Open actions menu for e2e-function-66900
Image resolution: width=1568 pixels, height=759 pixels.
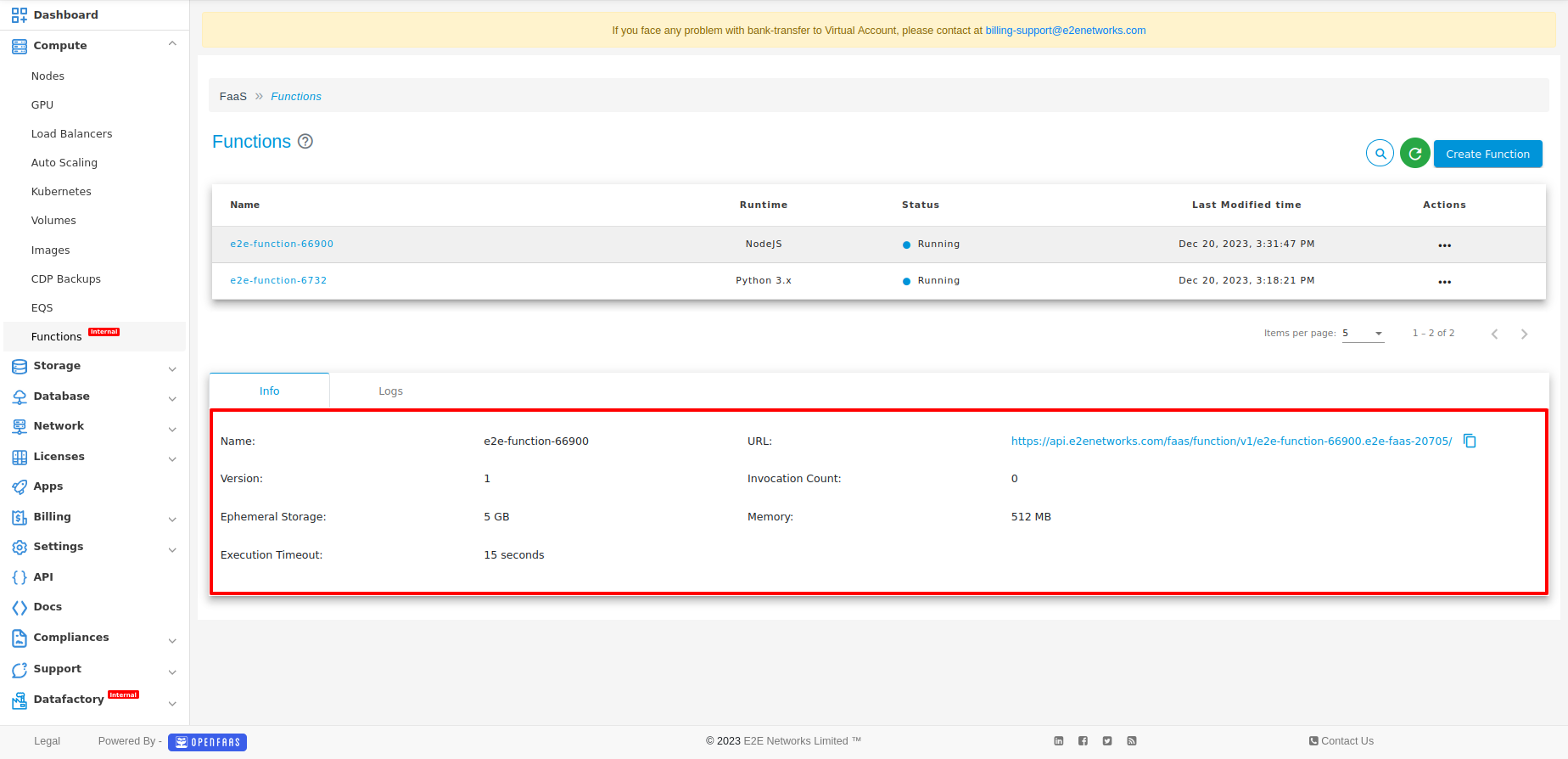(1444, 245)
